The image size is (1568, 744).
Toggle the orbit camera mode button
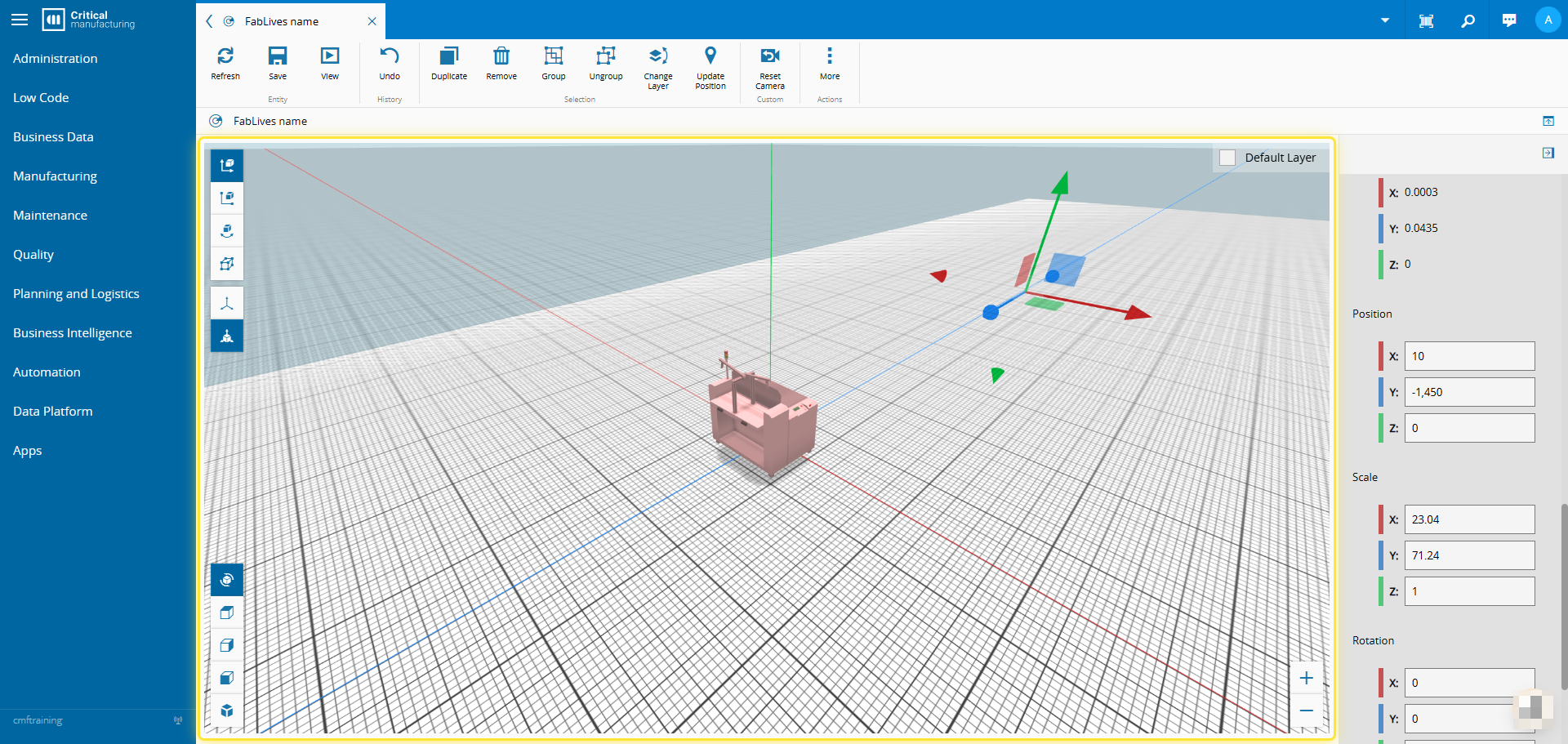[227, 580]
